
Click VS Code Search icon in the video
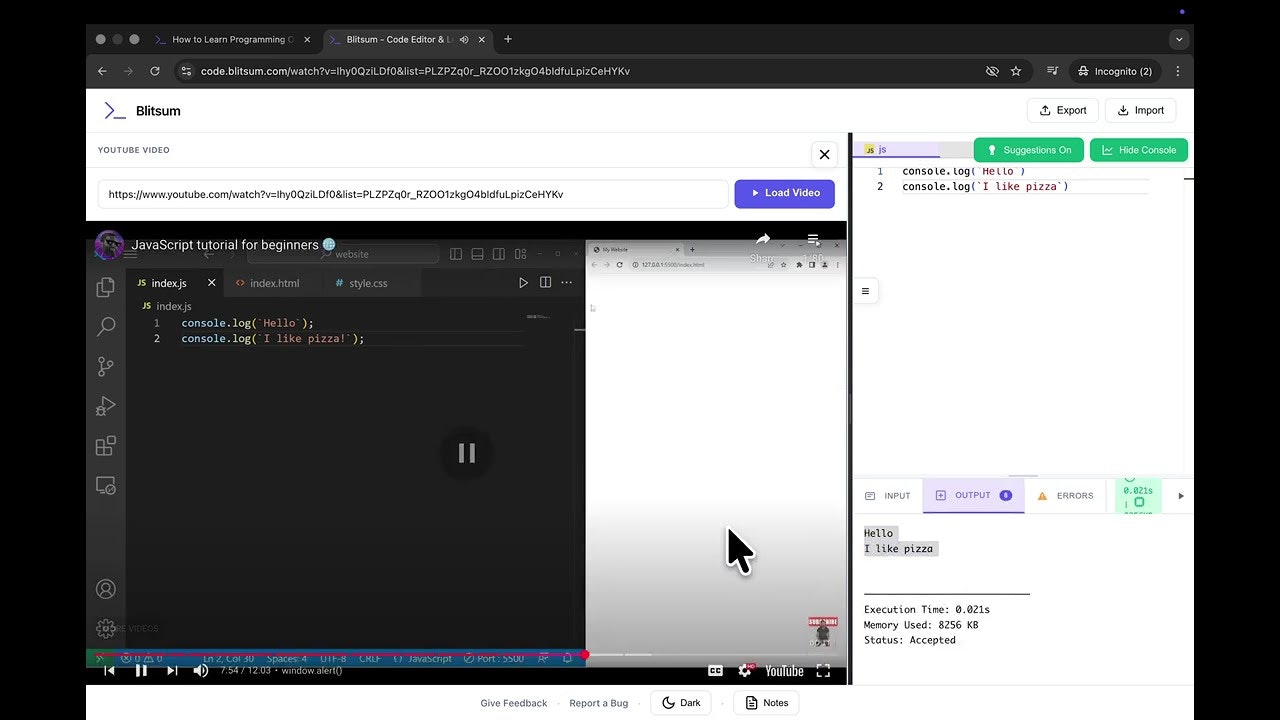(105, 327)
